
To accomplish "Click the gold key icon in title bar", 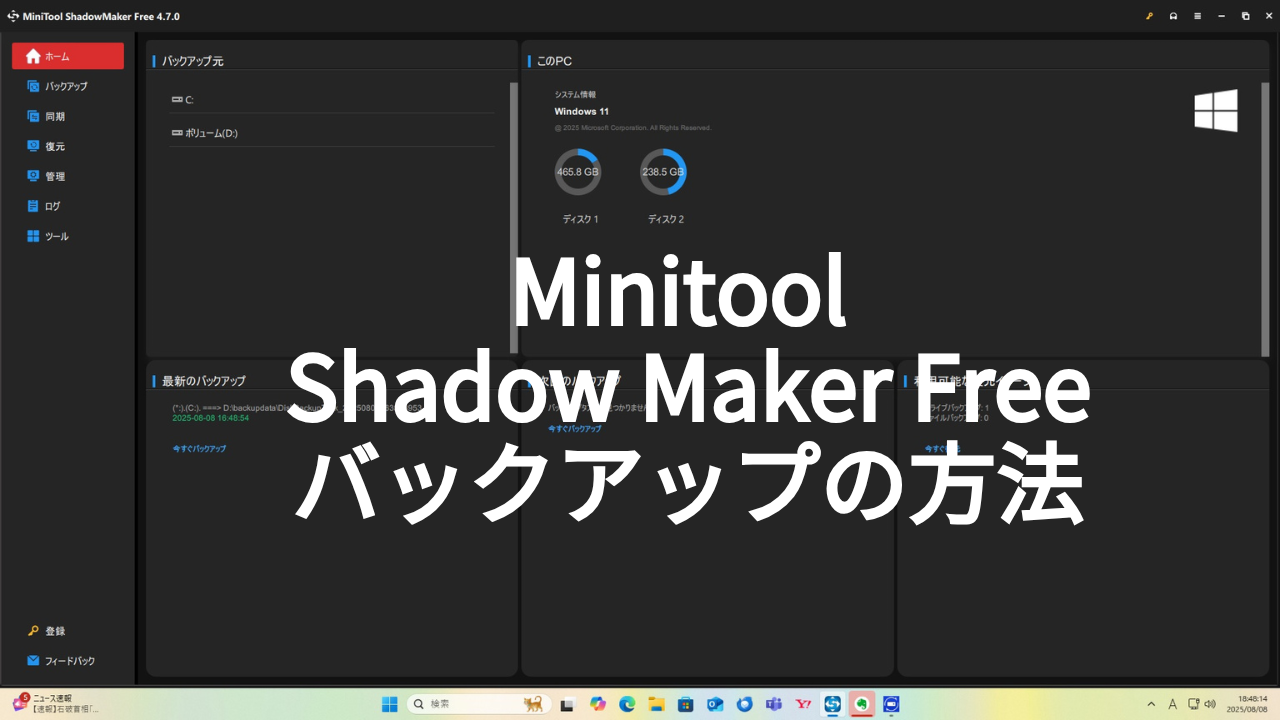I will 1149,16.
